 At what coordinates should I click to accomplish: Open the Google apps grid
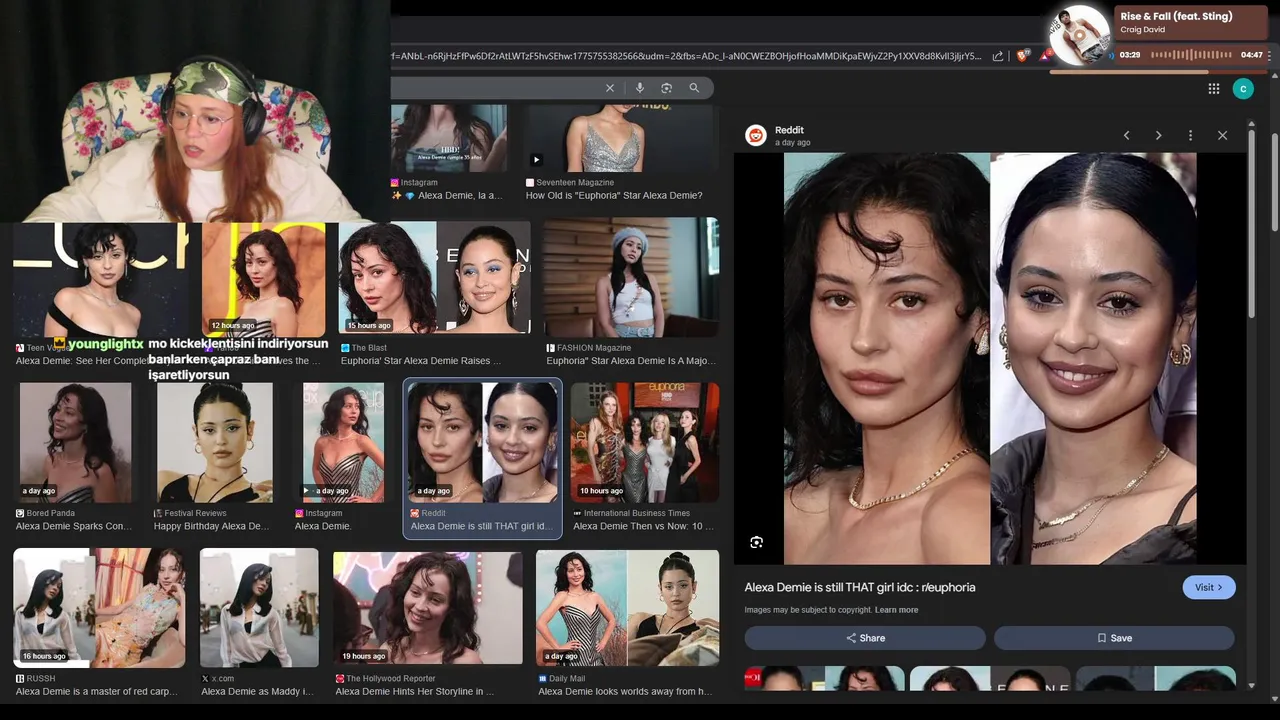pos(1214,89)
